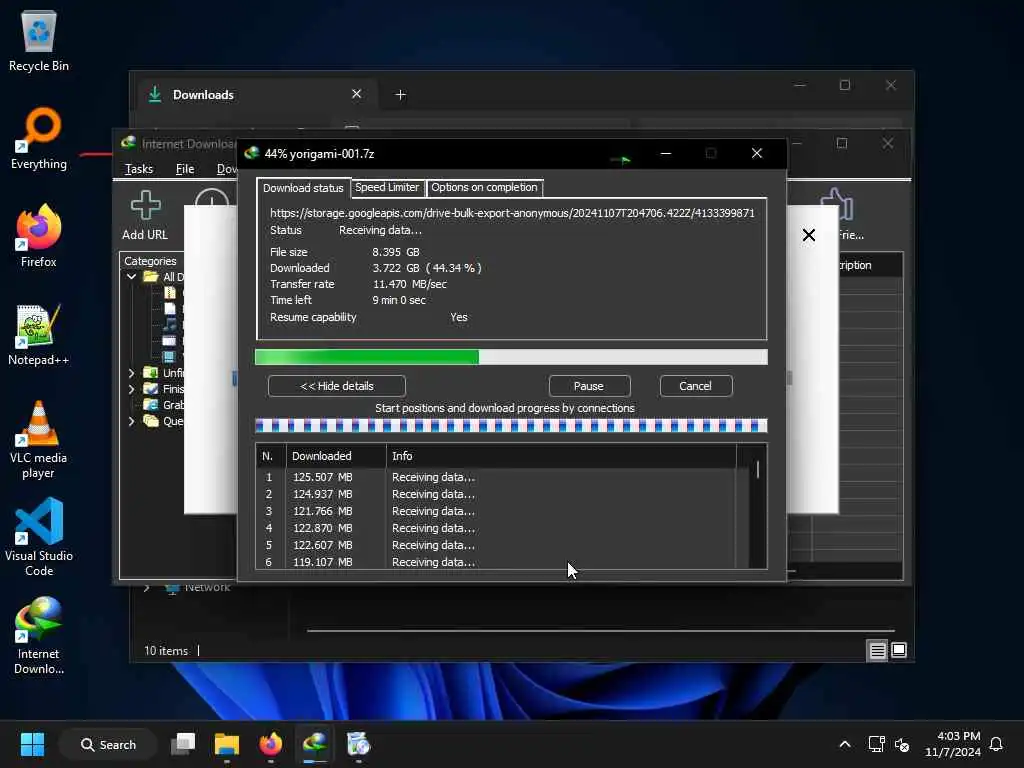Collapse the All Downloads tree node
The height and width of the screenshot is (768, 1024).
click(131, 276)
